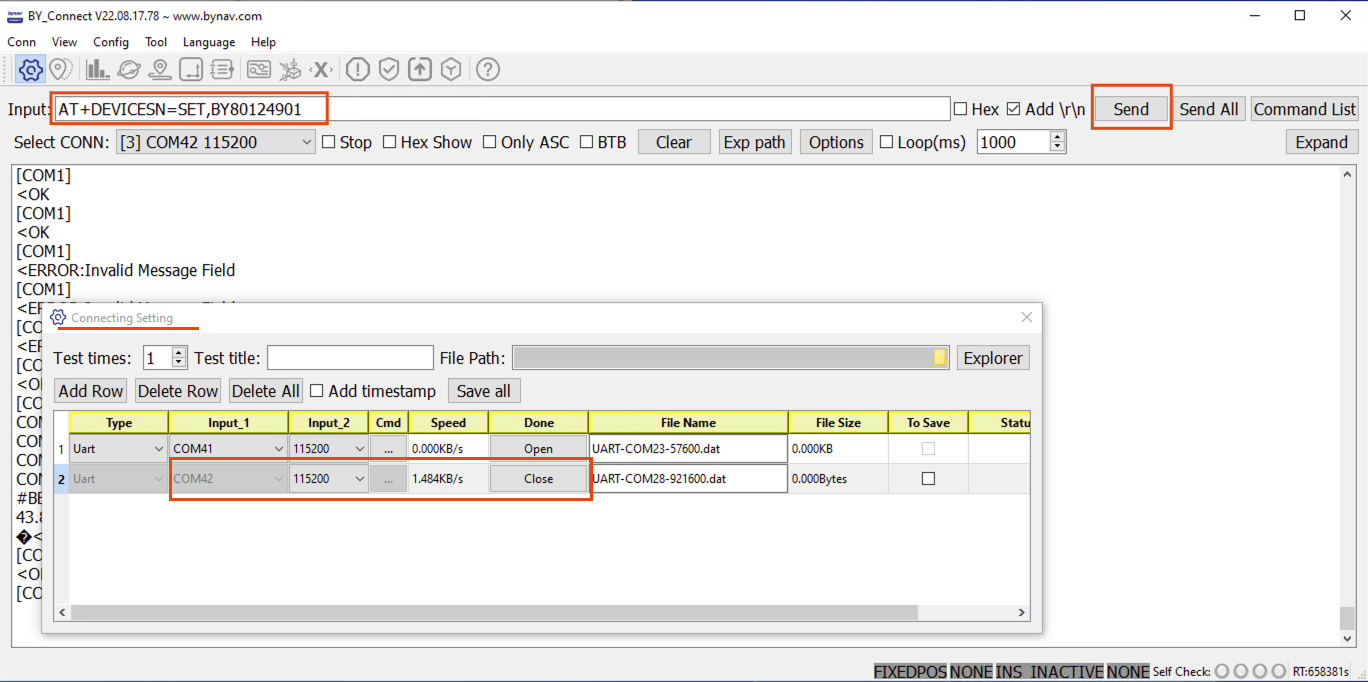Click the X toolbar icon

(321, 69)
